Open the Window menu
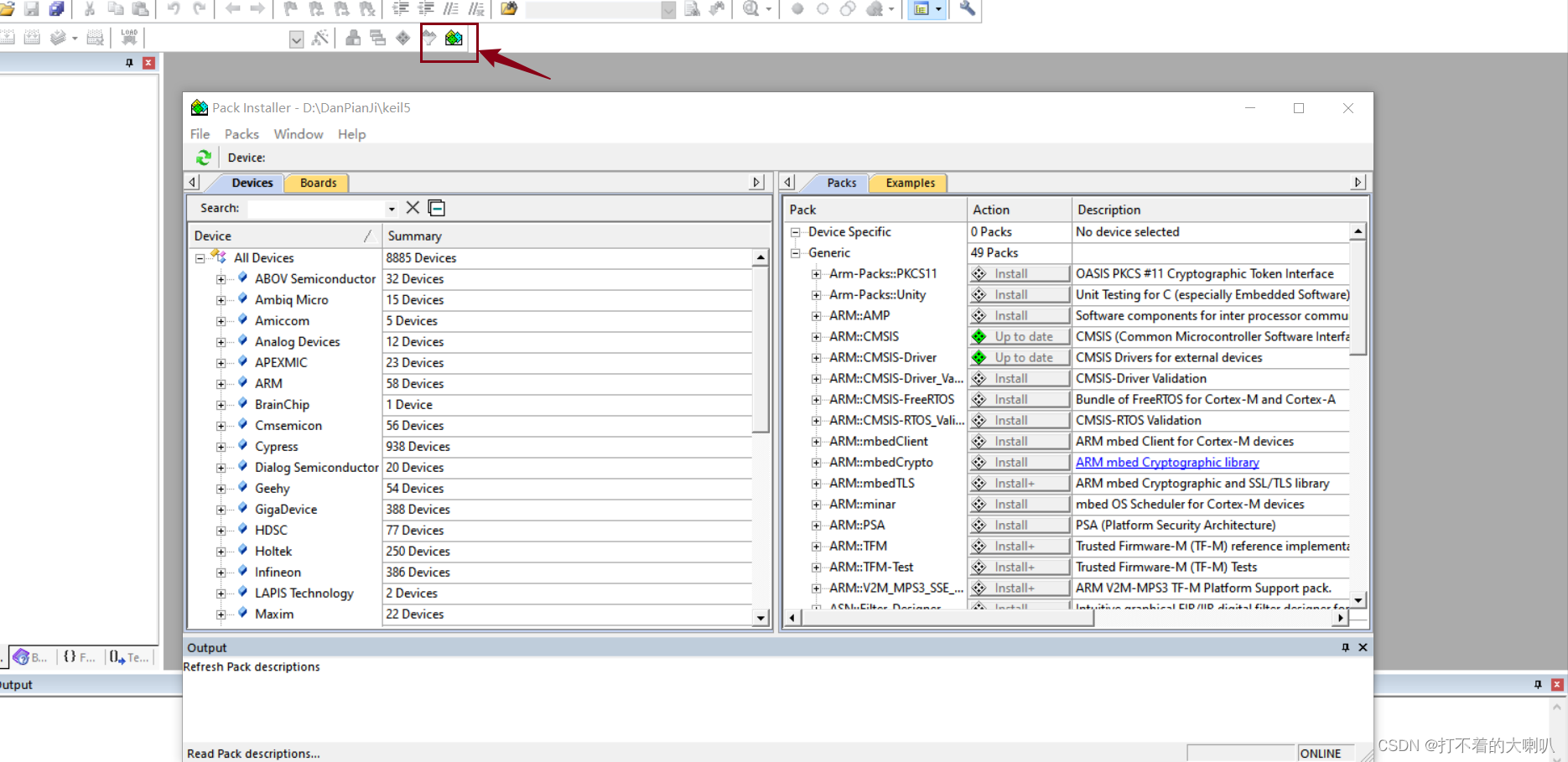Screen dimensions: 1568x762 click(x=299, y=134)
